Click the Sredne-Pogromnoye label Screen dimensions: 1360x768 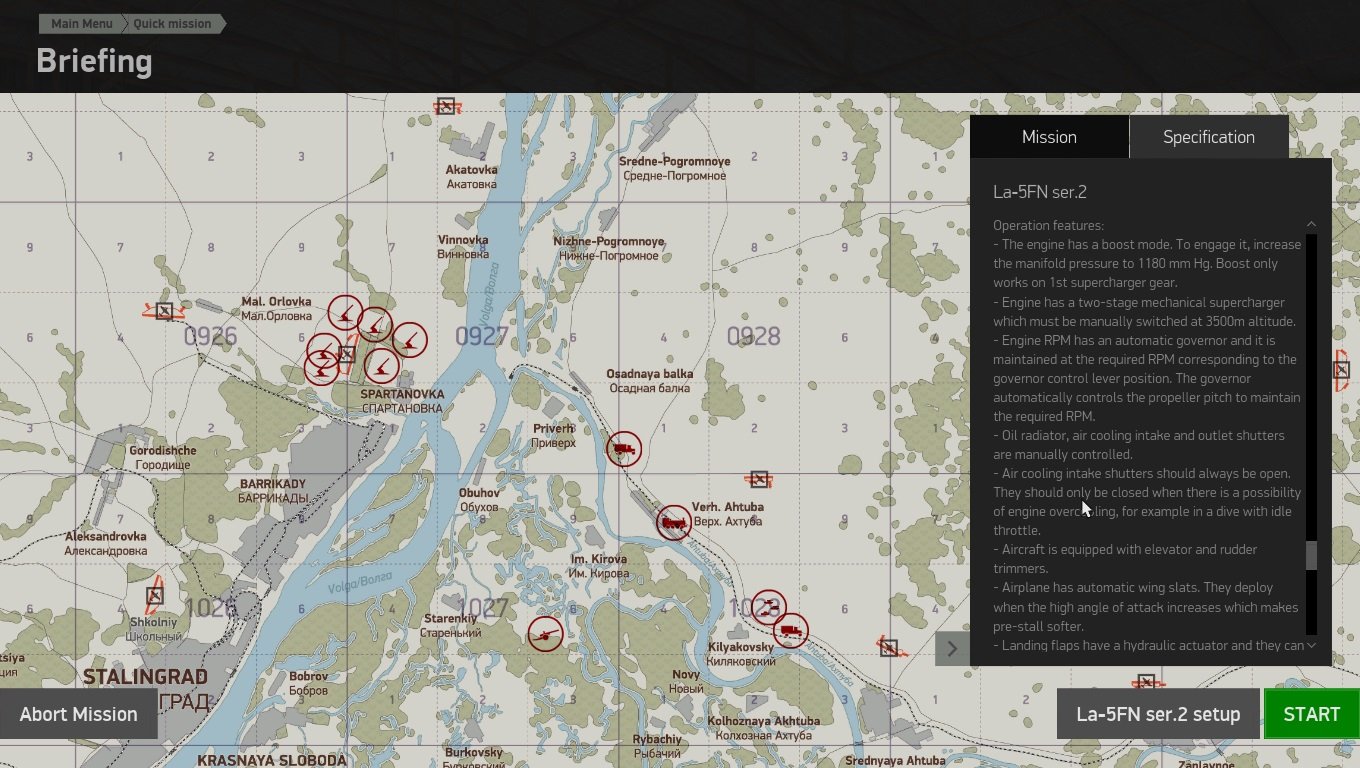(x=674, y=168)
